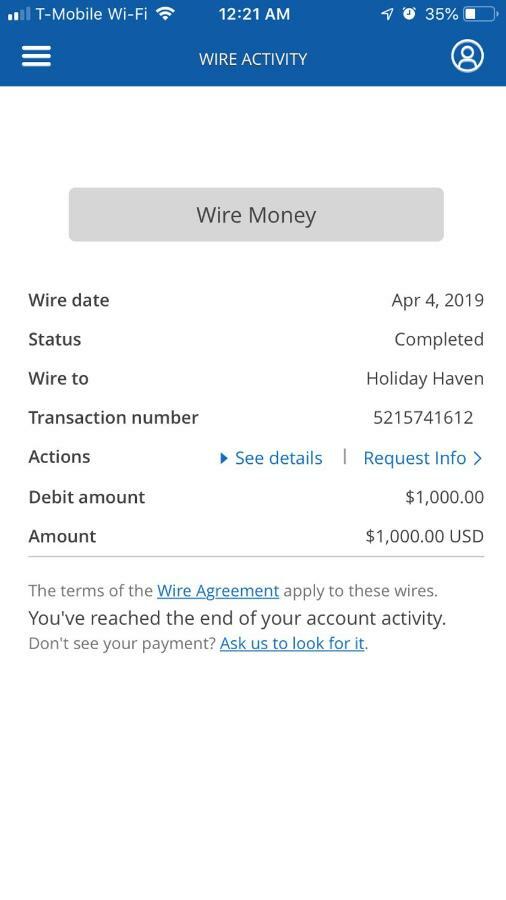Tap the Holiday Haven recipient name
This screenshot has width=506, height=900.
point(425,378)
